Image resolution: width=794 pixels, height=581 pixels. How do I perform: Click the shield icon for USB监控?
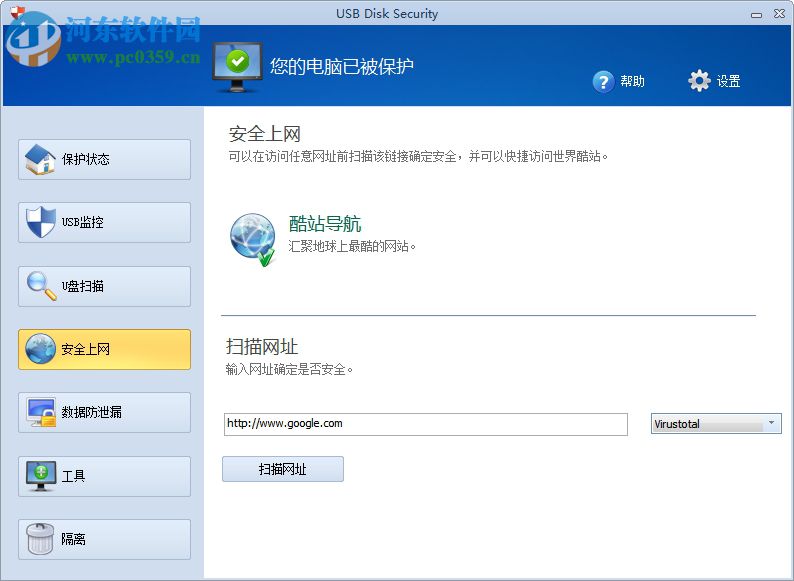pyautogui.click(x=41, y=222)
